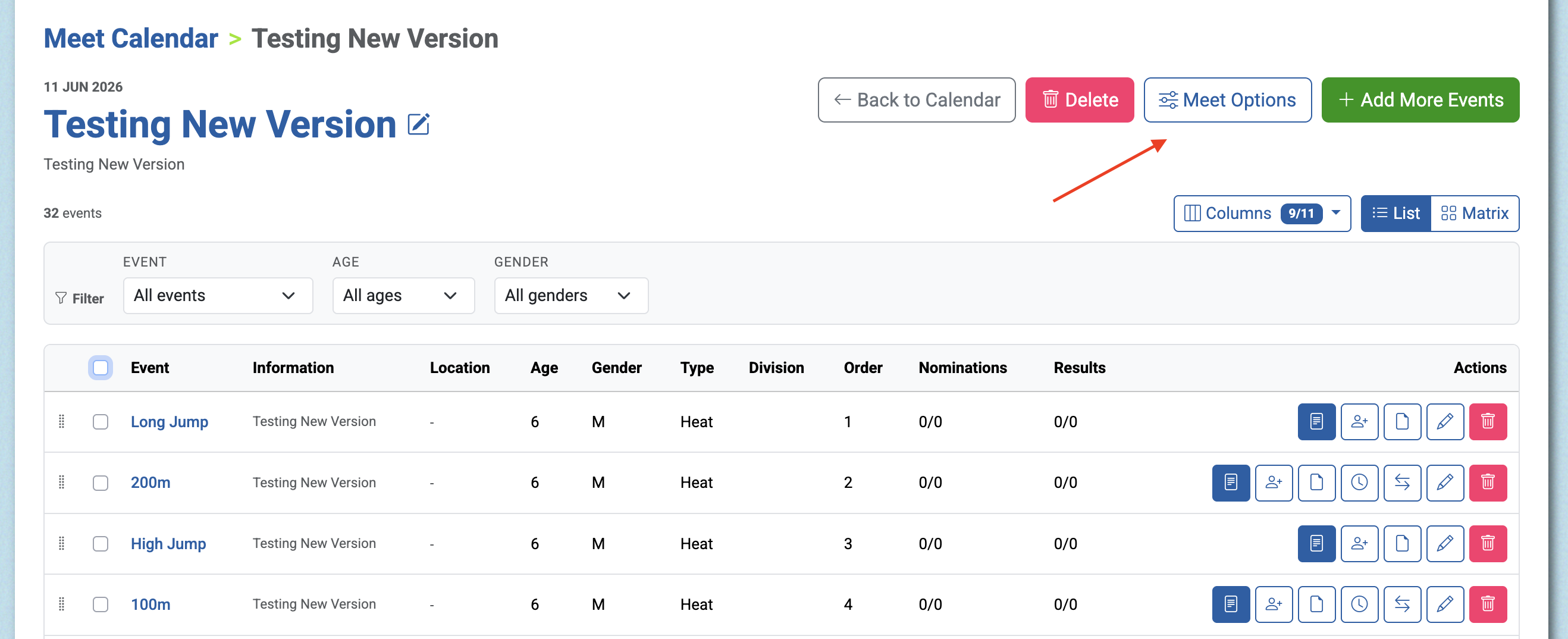This screenshot has height=639, width=1568.
Task: Click the clock icon in the 200m row
Action: click(1359, 483)
